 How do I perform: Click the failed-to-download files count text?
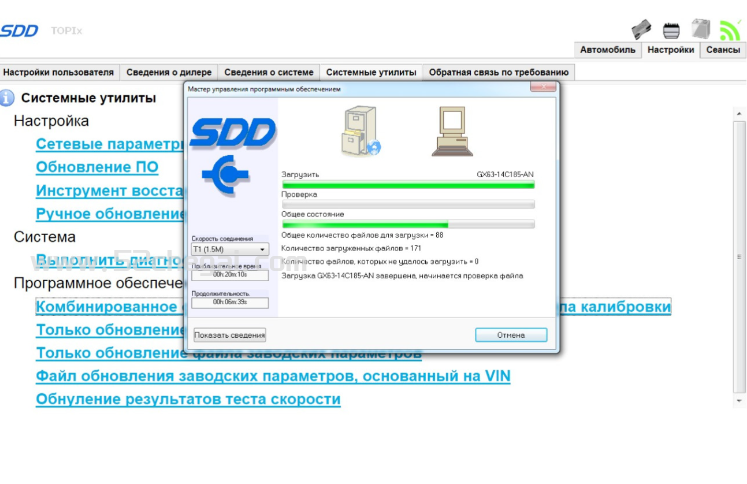(x=380, y=262)
